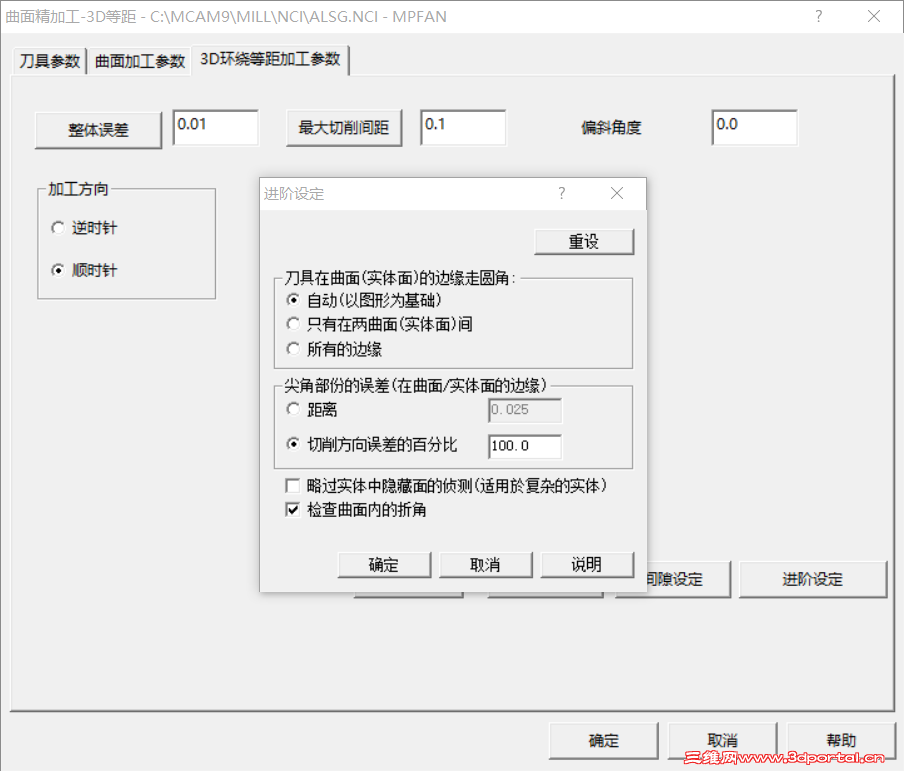This screenshot has width=904, height=771.
Task: Enable 略过实体中隐藏面的侦测 checkbox
Action: [292, 485]
